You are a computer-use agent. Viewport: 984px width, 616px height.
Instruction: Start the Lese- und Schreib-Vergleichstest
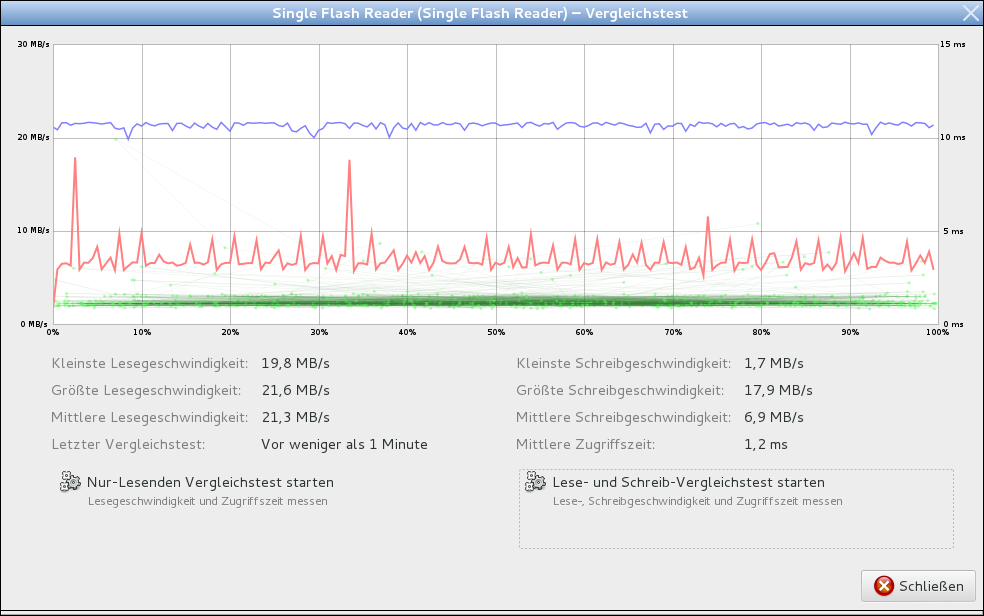click(688, 483)
